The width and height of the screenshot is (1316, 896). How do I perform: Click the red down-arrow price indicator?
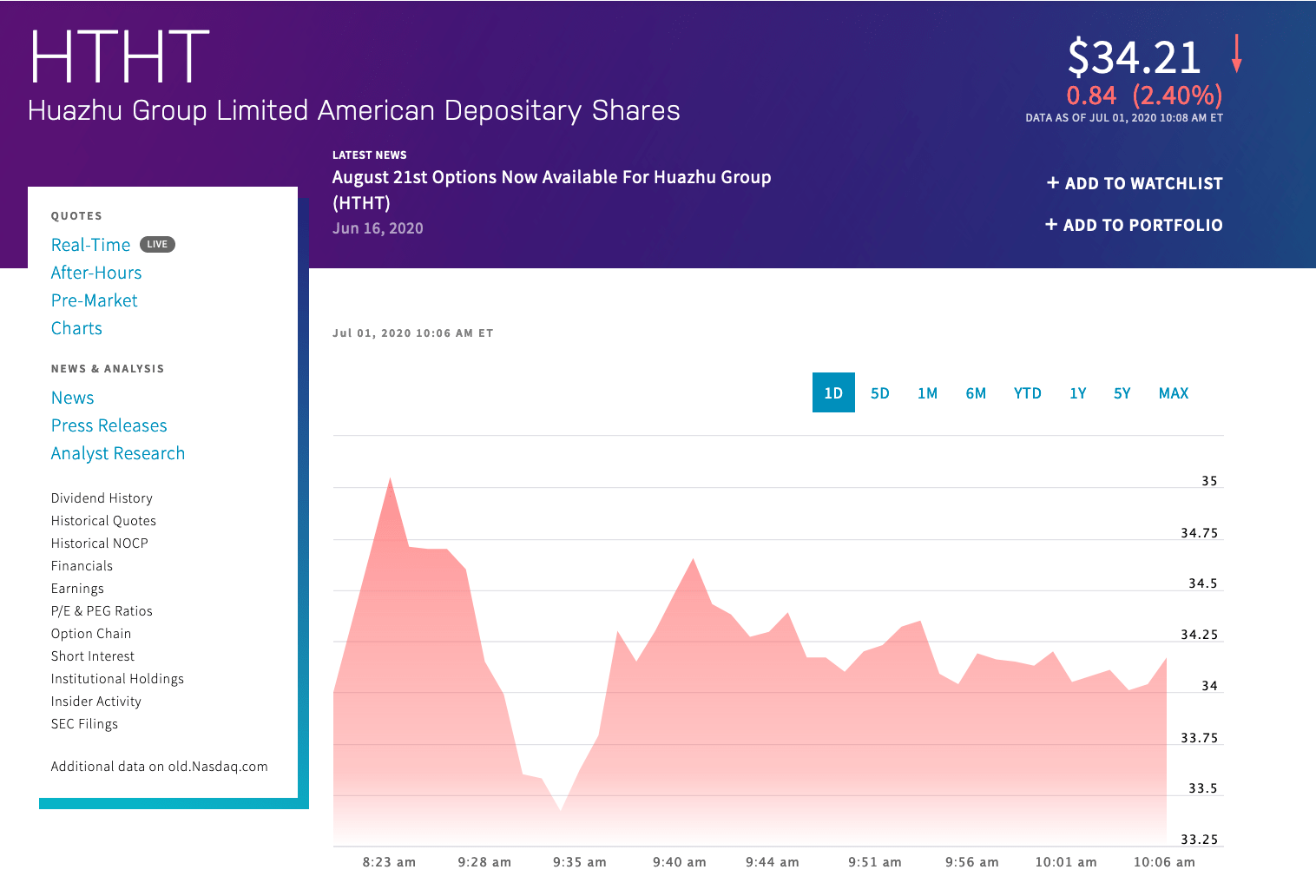click(x=1237, y=54)
